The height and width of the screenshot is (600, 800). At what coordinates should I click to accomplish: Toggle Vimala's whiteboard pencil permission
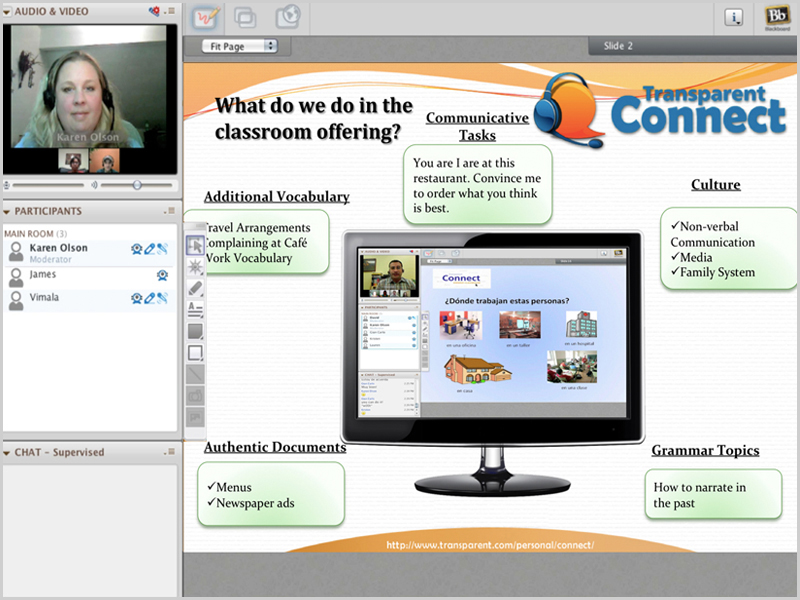tap(149, 298)
